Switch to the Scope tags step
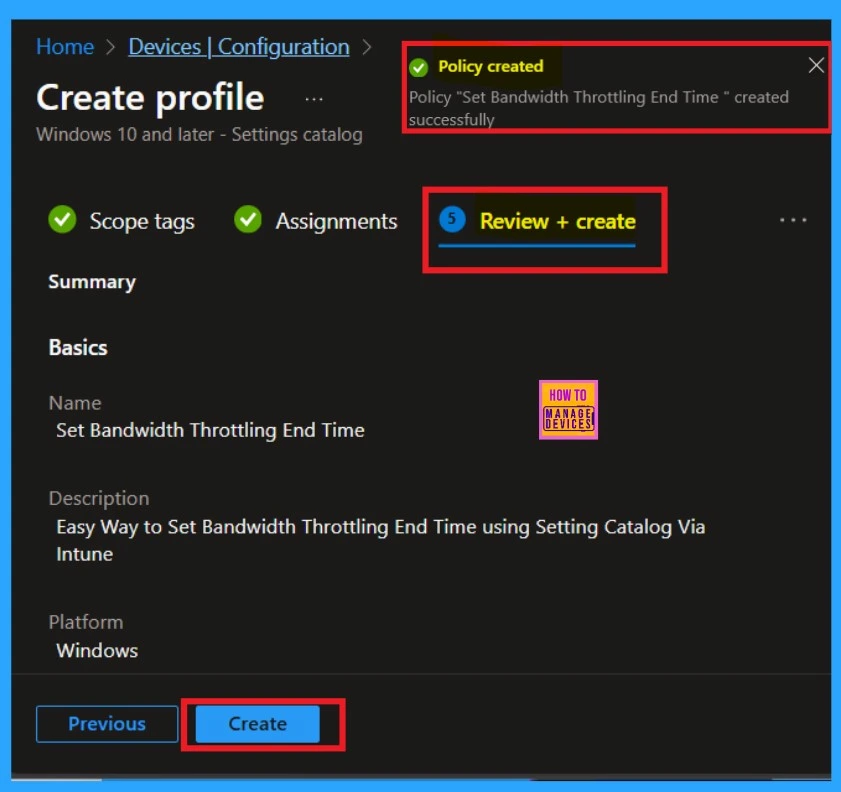Screen dimensions: 841x792 142,221
